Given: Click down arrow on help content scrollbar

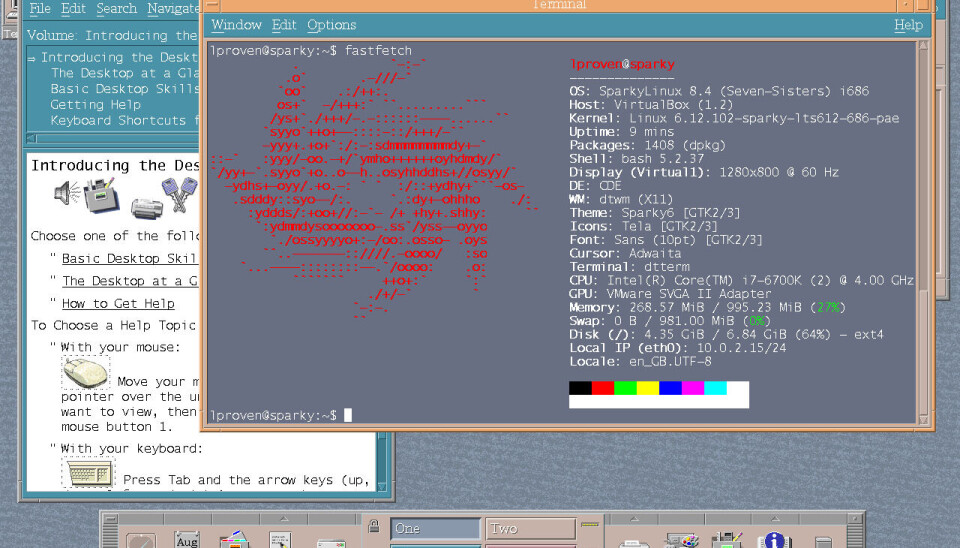Looking at the screenshot, I should pyautogui.click(x=382, y=487).
